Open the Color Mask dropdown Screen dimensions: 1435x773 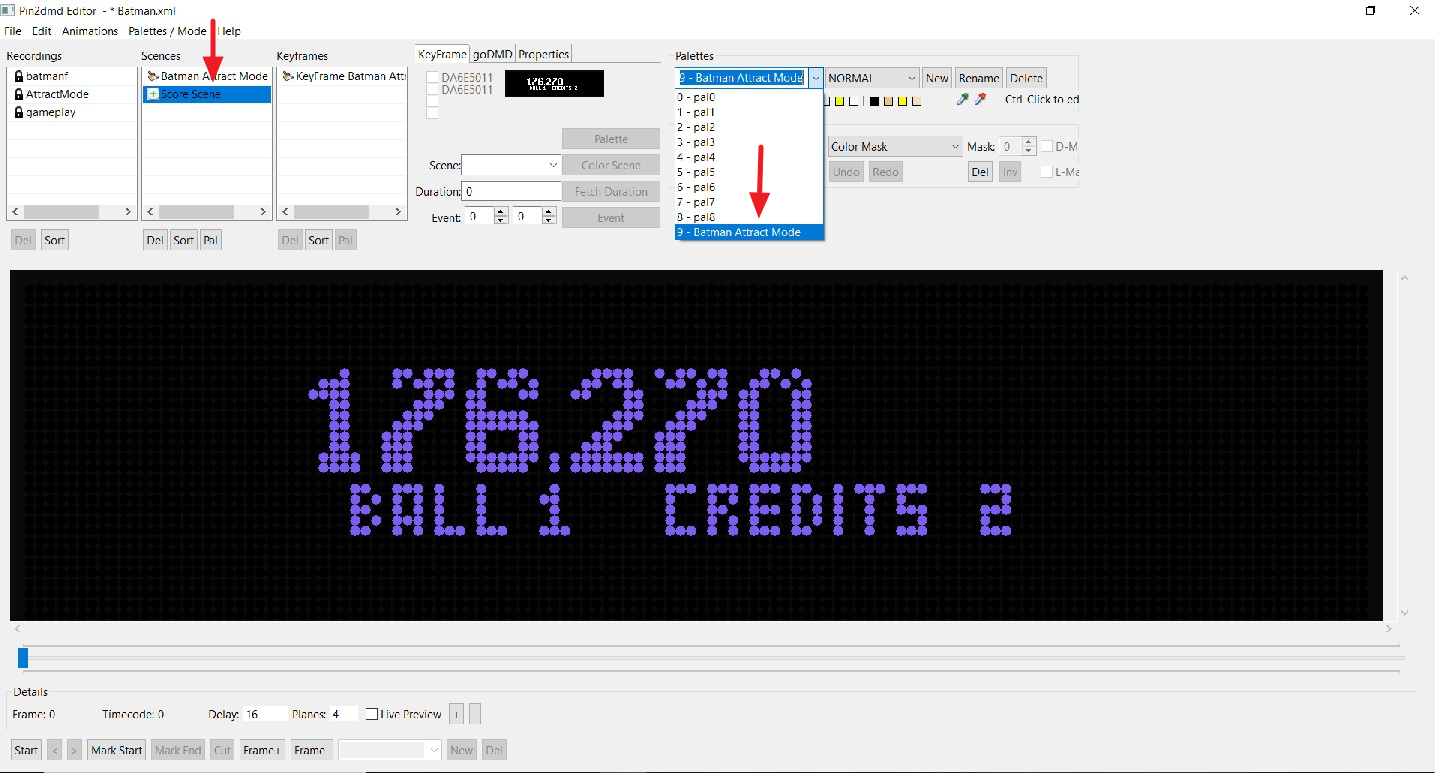coord(894,146)
